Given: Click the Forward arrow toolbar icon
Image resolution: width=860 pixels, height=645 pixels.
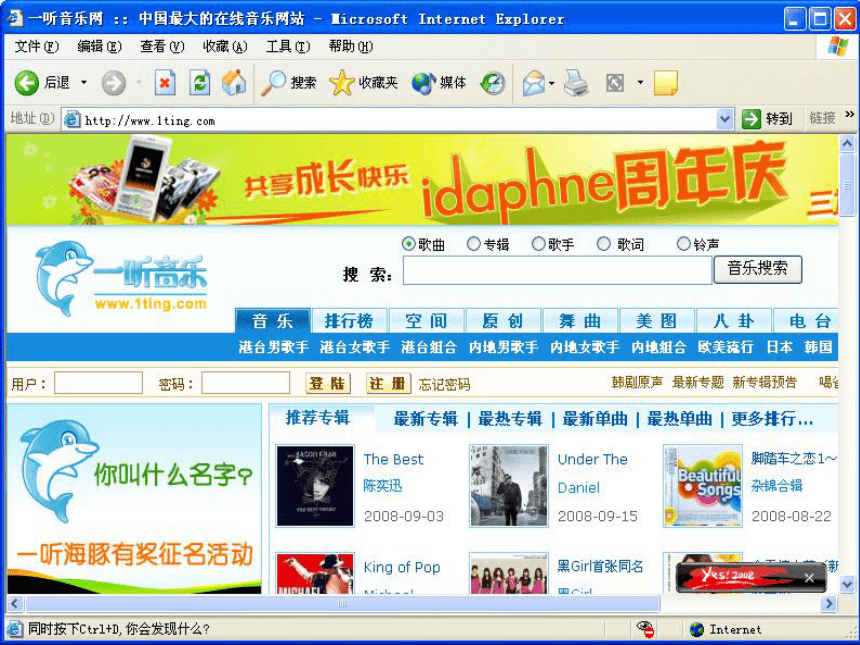Looking at the screenshot, I should (x=114, y=83).
